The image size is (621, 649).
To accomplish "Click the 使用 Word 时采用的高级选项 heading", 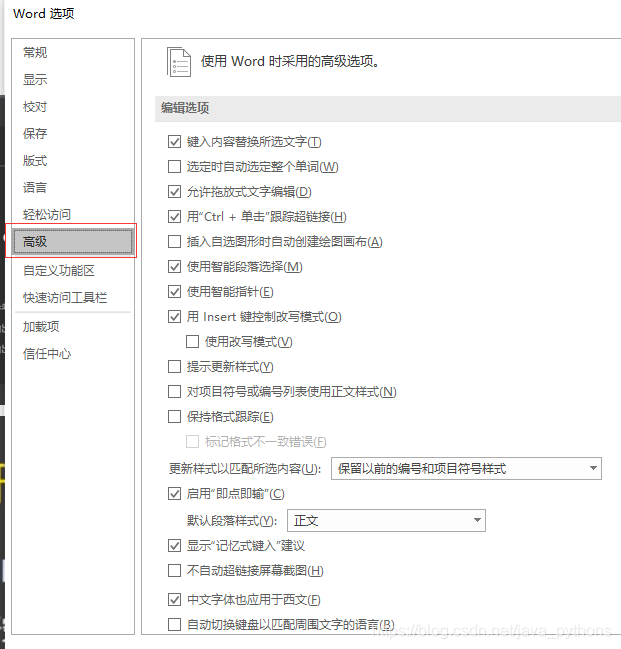I will point(290,61).
